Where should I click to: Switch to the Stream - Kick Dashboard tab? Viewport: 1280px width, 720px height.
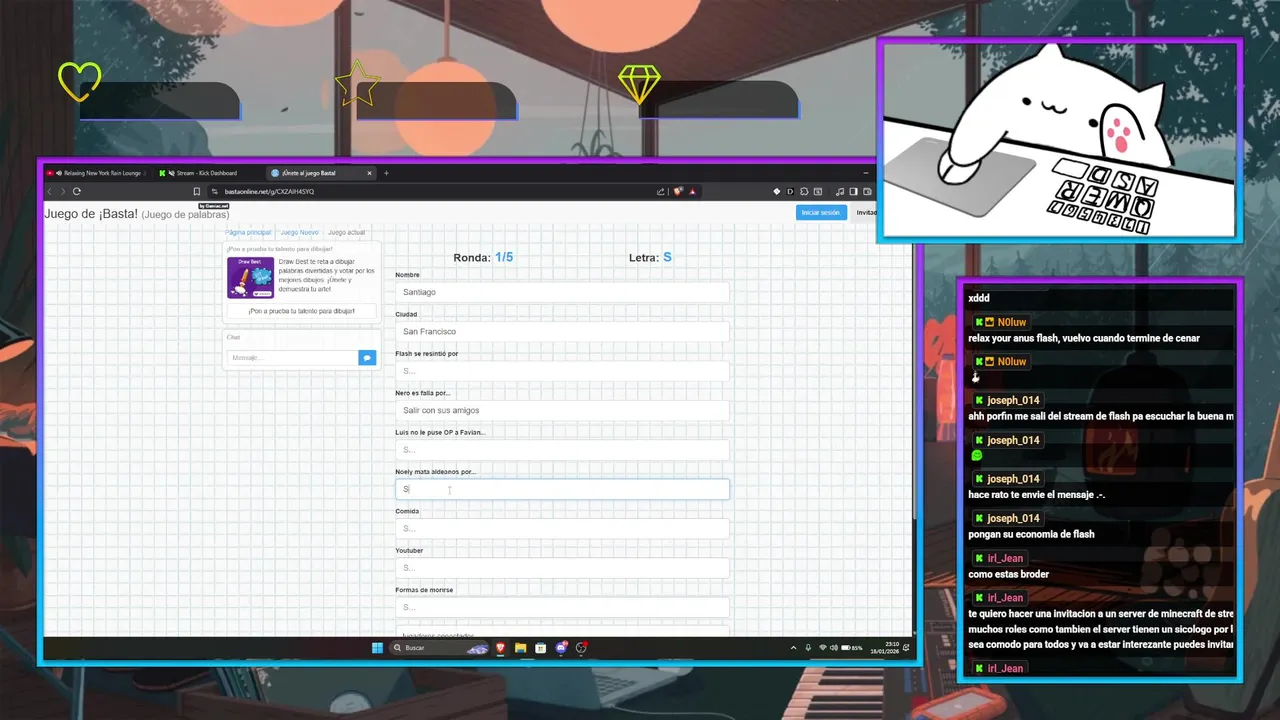(x=206, y=173)
